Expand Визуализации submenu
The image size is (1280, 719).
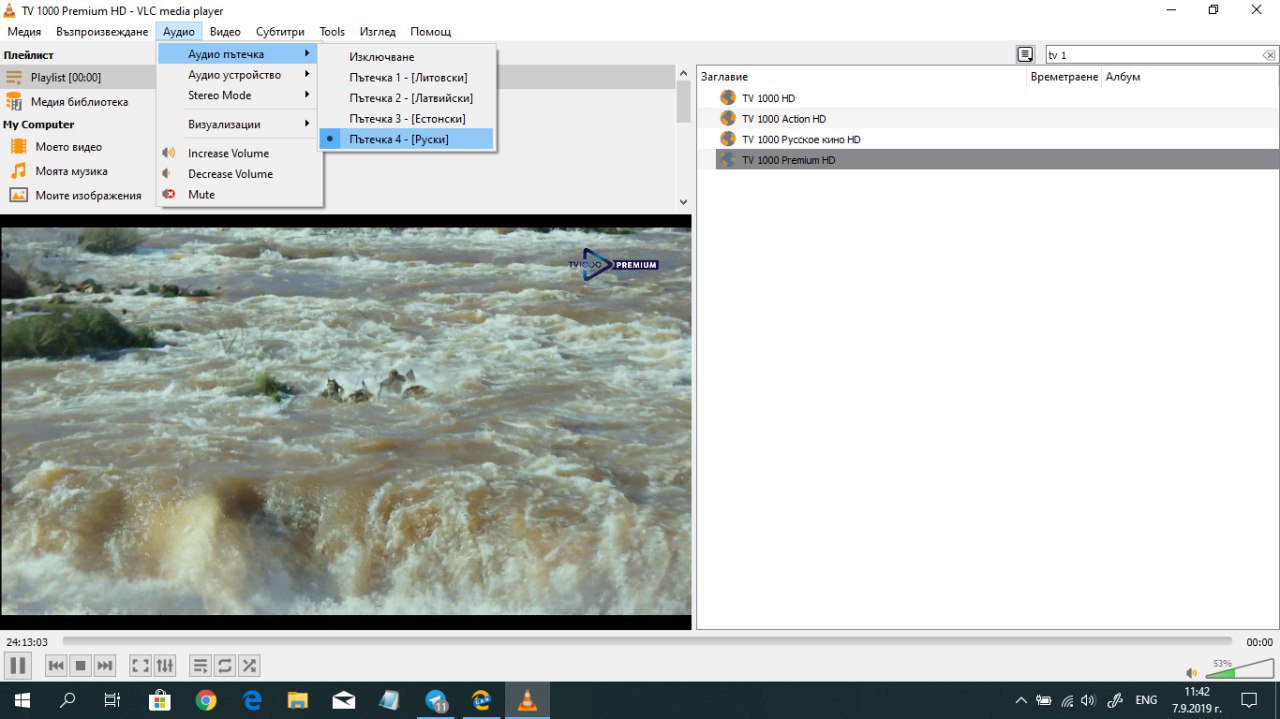(x=239, y=124)
